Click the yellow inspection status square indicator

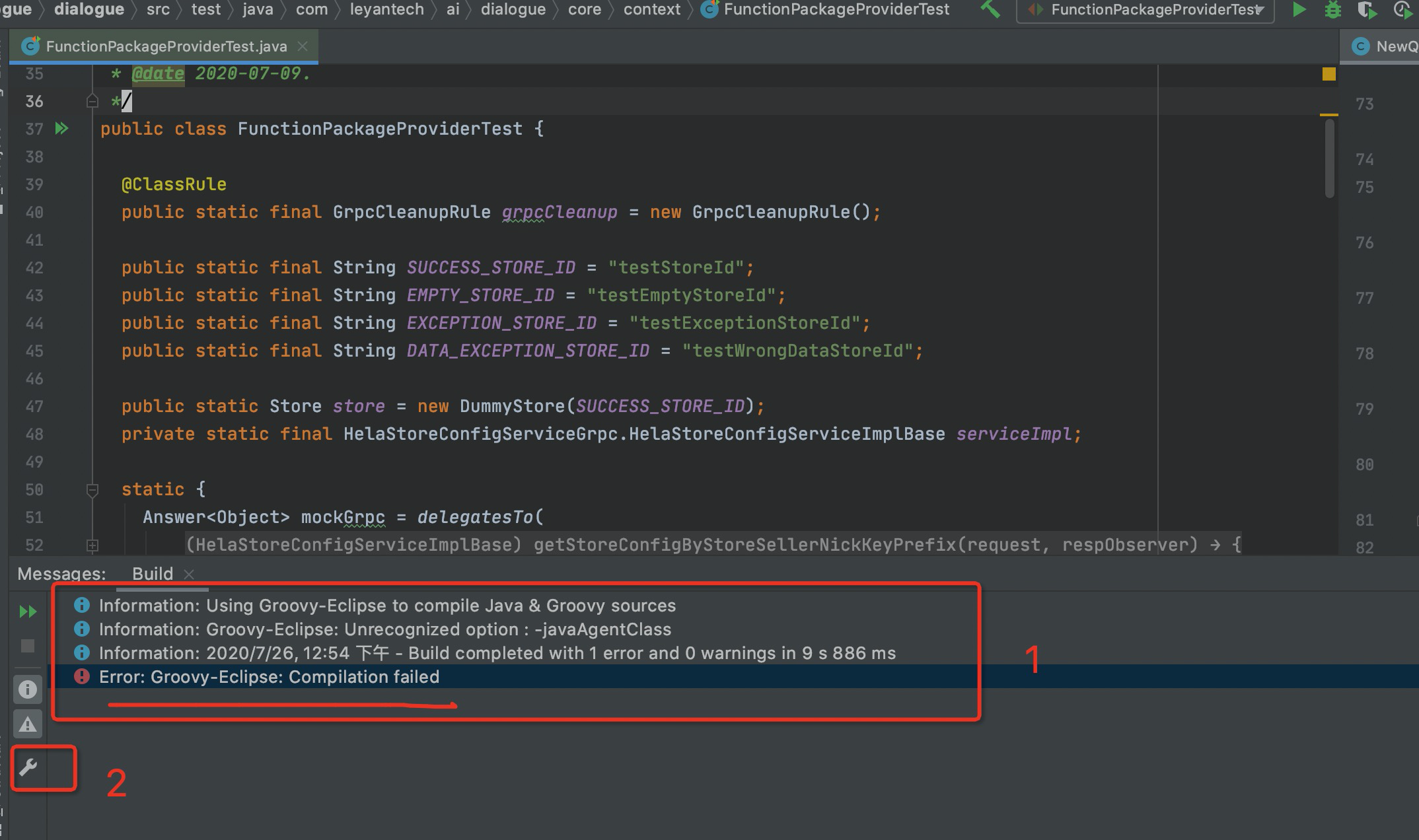pyautogui.click(x=1329, y=74)
